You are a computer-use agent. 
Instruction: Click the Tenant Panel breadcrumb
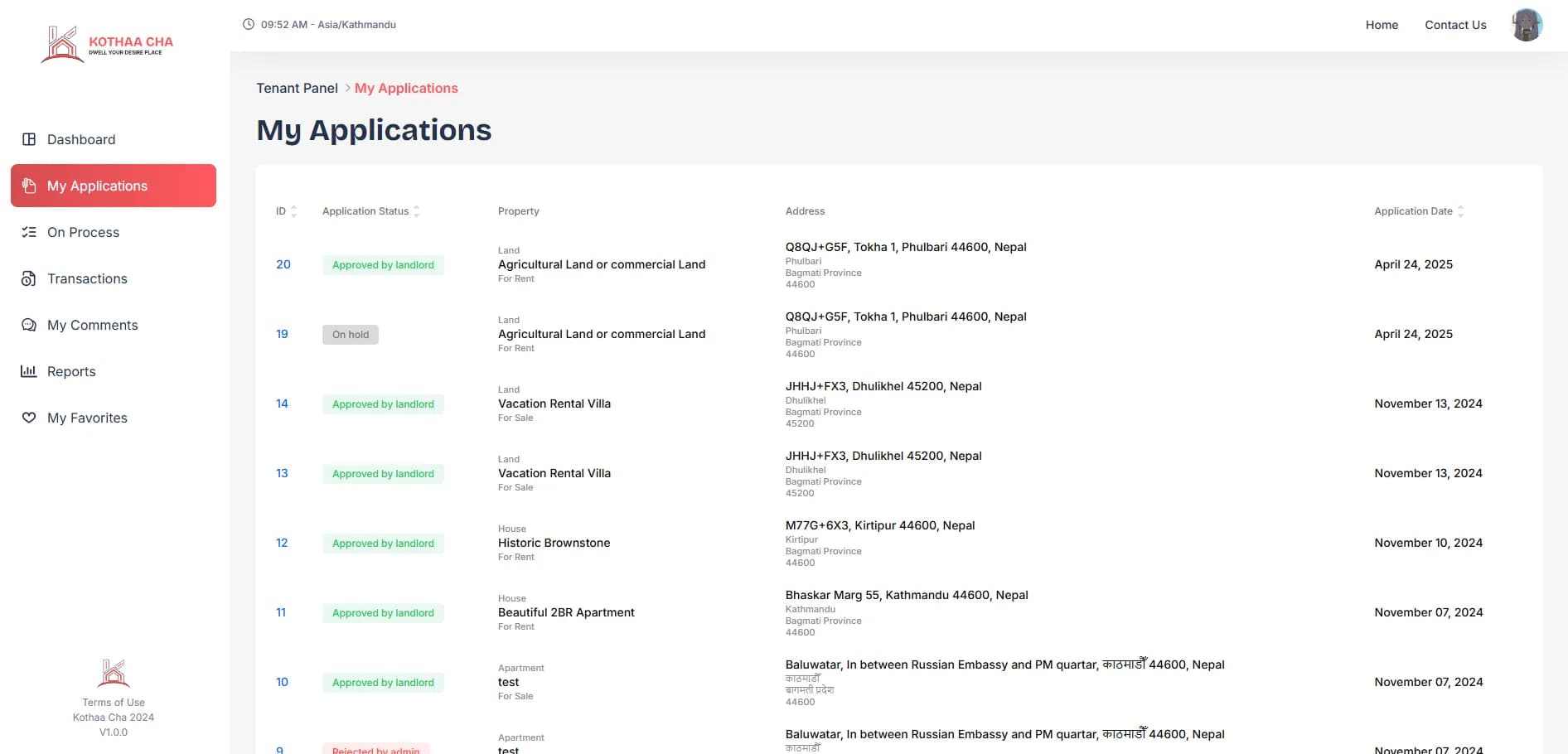(x=297, y=88)
